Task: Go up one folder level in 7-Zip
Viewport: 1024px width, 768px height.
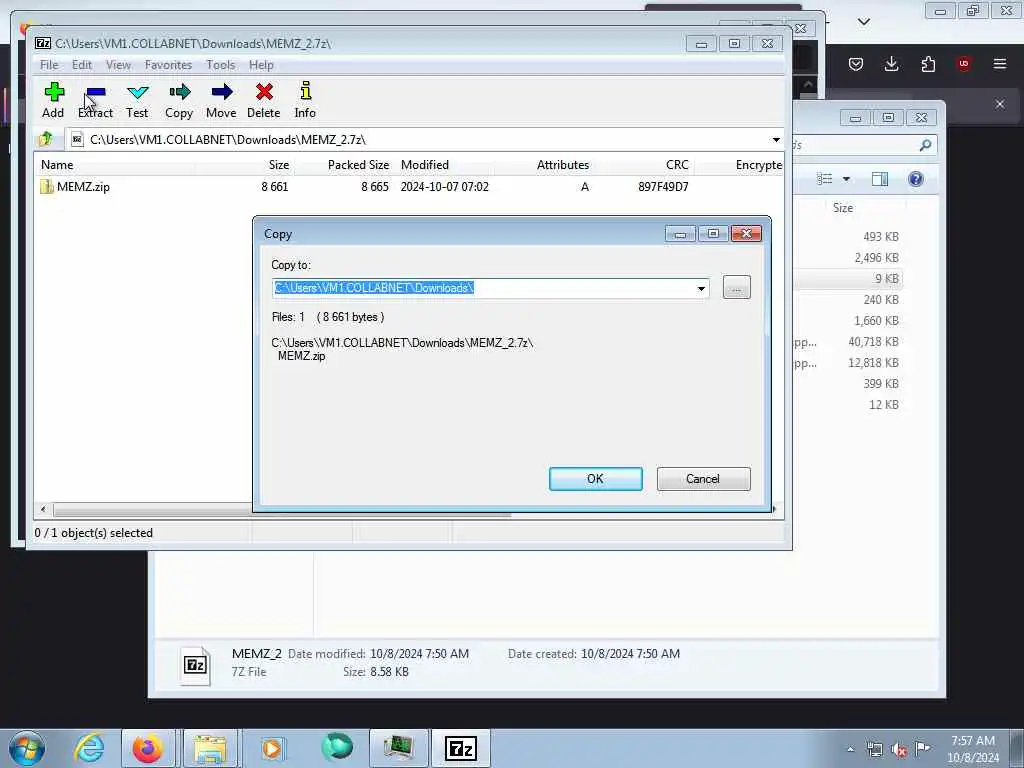Action: coord(46,139)
